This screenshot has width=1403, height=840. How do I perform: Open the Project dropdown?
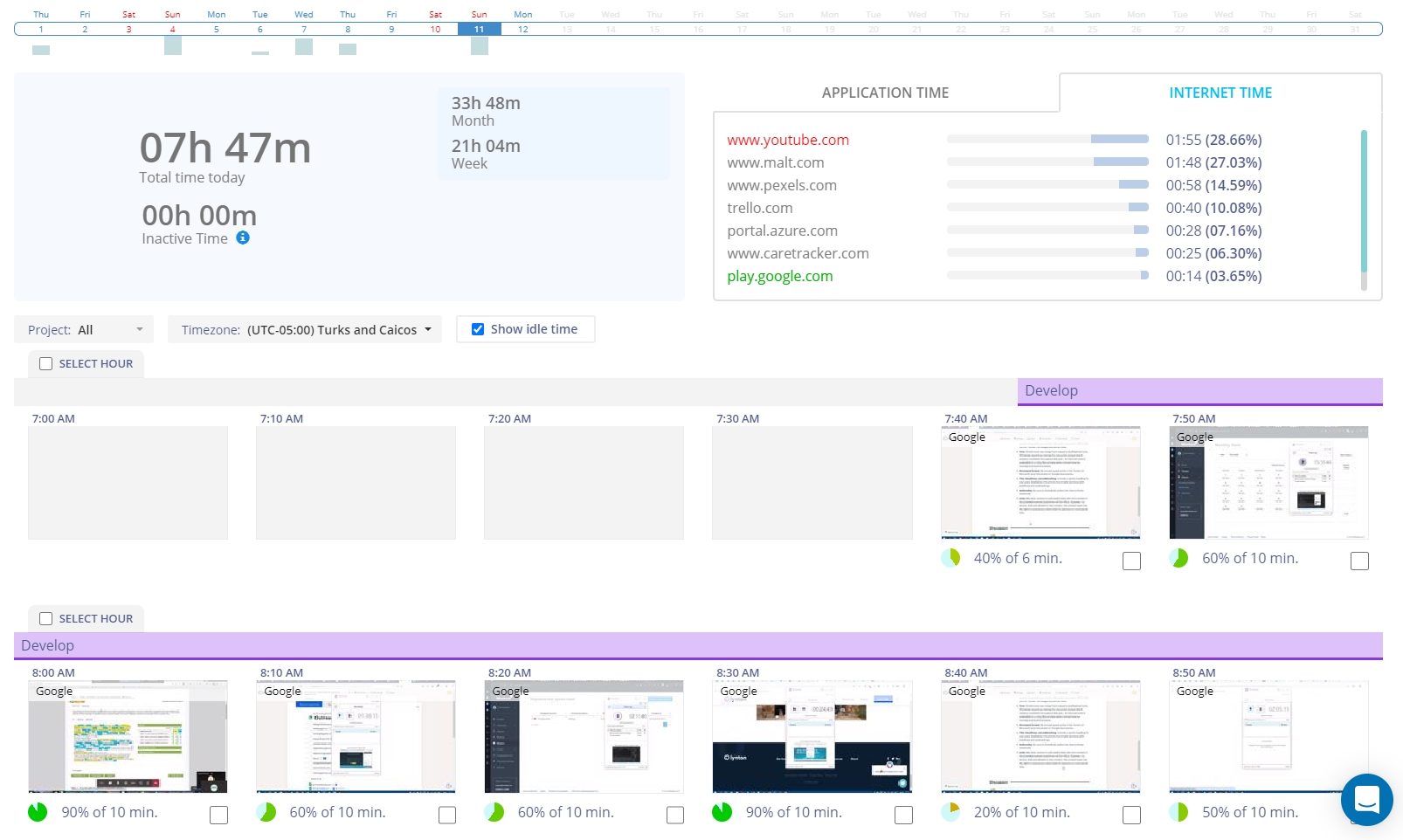84,330
